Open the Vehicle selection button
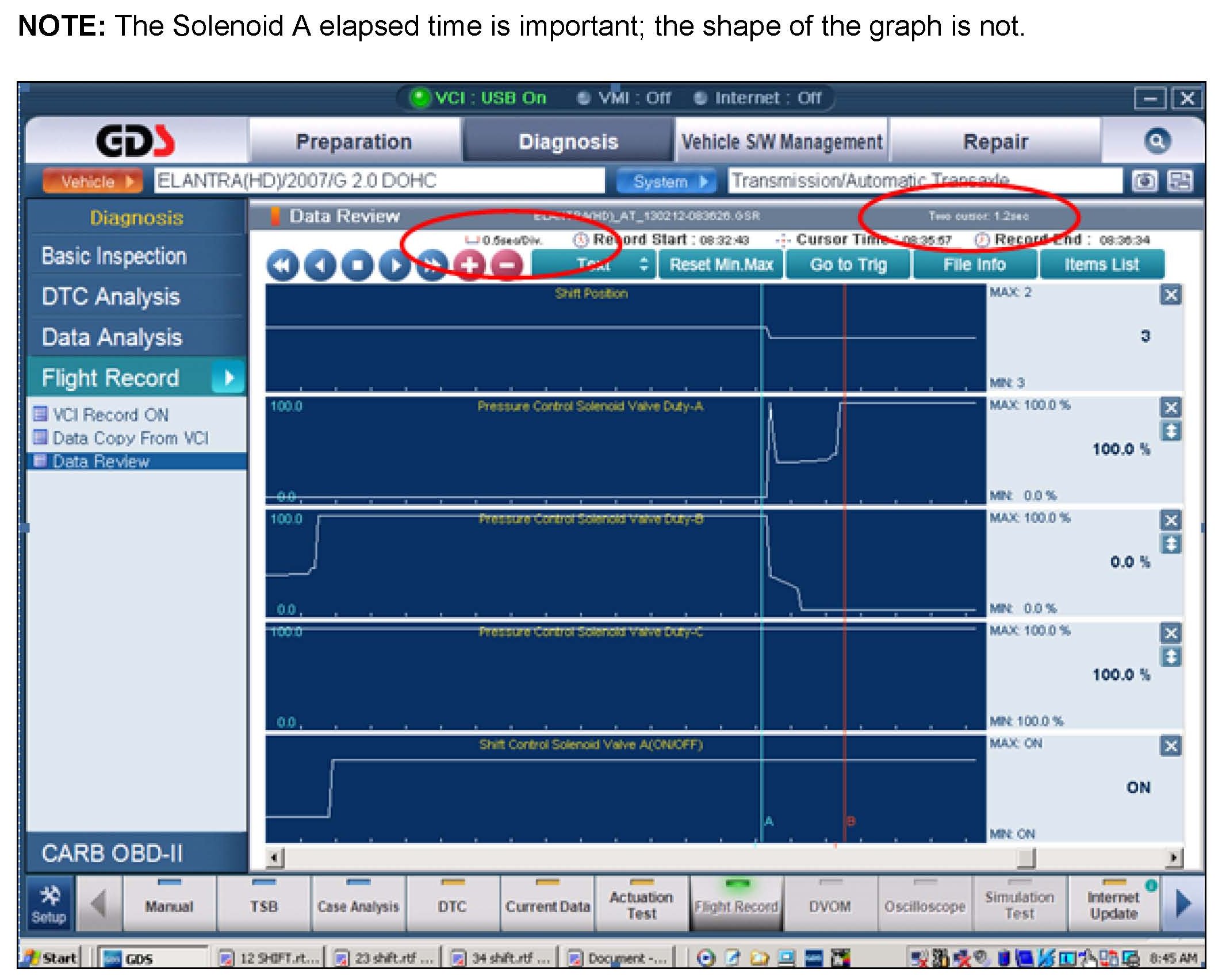Screen dimensions: 1222x980 click(92, 182)
